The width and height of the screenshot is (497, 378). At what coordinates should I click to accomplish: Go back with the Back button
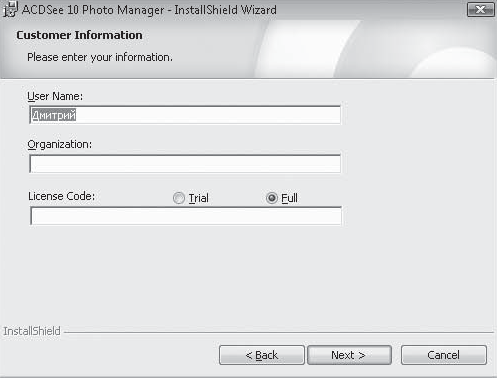pyautogui.click(x=262, y=355)
